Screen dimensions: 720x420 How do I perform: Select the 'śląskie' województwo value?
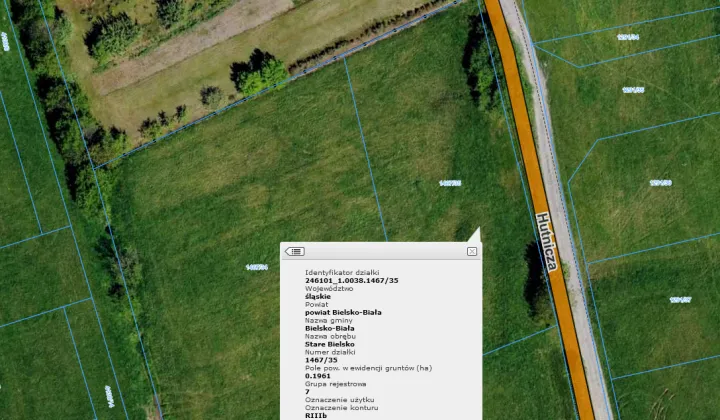(318, 297)
